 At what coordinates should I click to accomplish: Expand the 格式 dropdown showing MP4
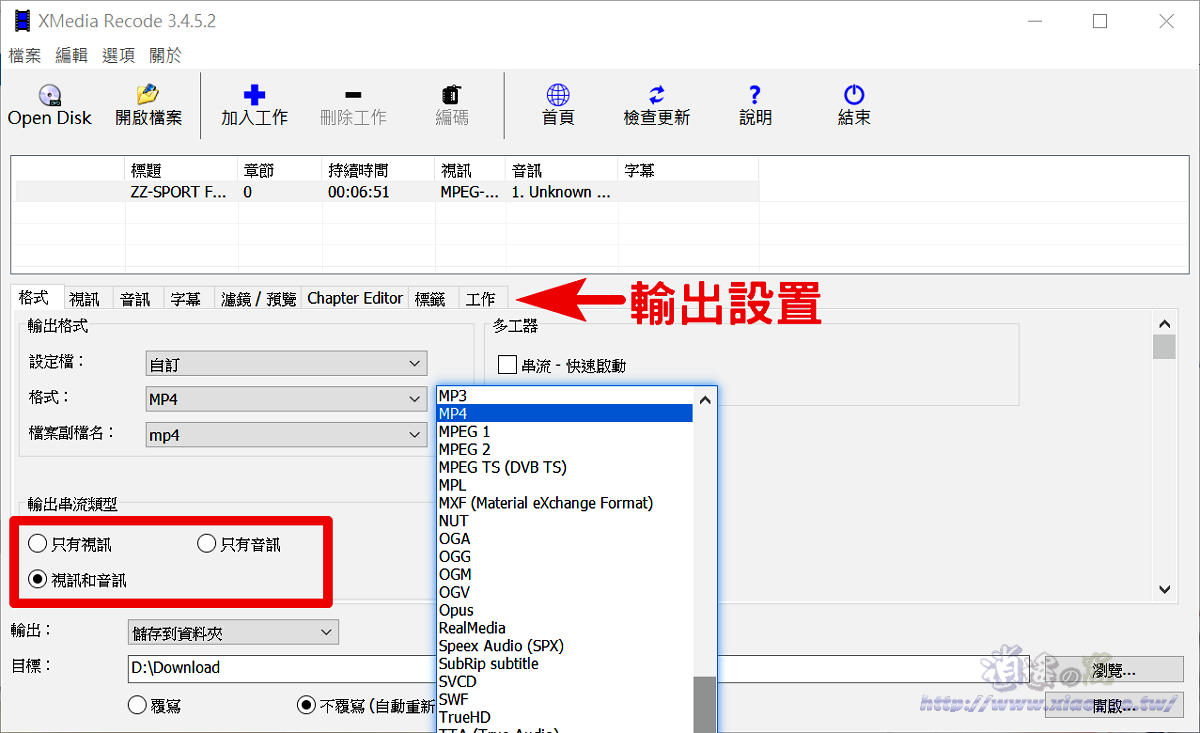click(x=286, y=399)
